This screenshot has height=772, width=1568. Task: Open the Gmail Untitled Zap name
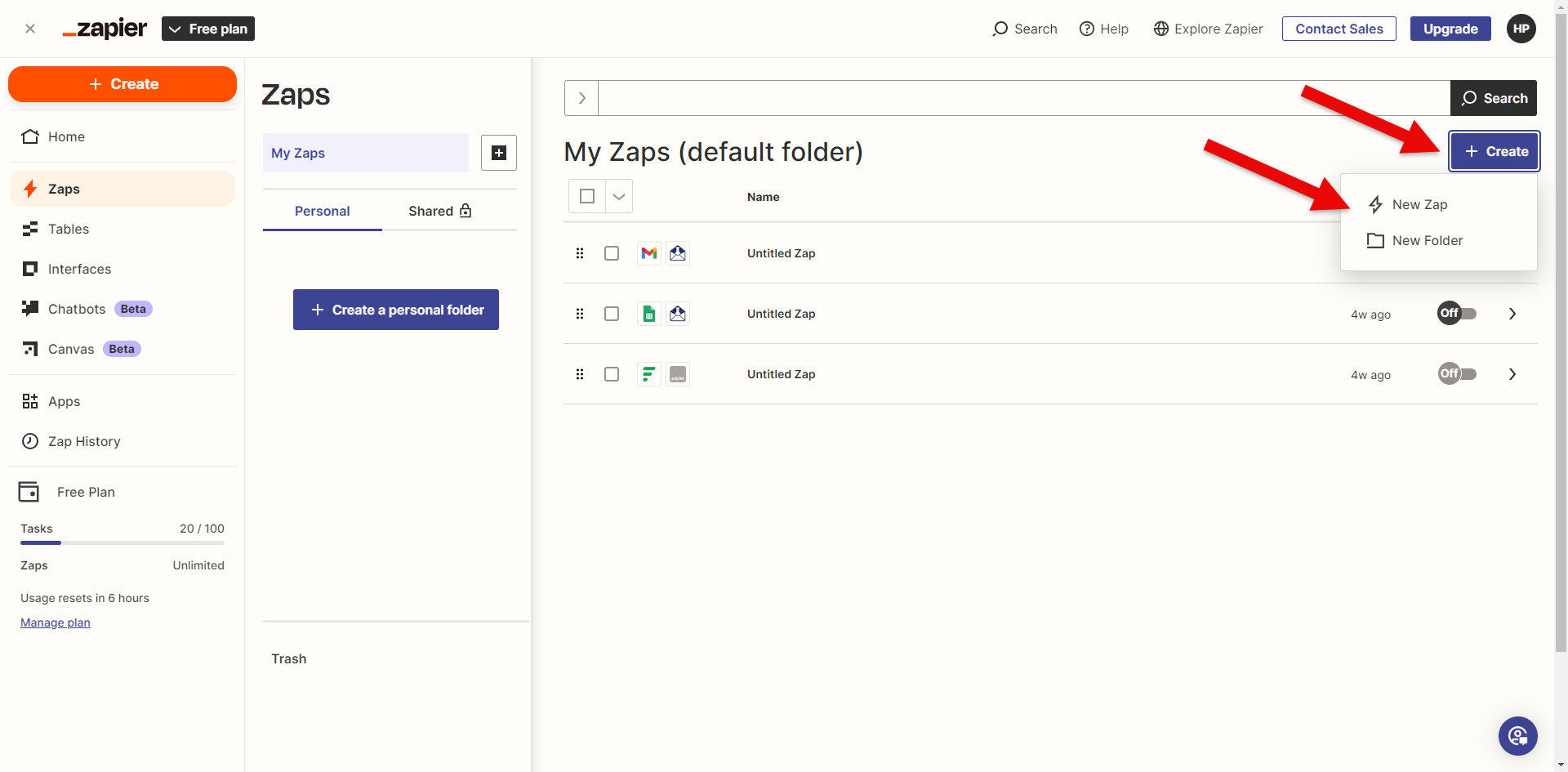coord(781,253)
